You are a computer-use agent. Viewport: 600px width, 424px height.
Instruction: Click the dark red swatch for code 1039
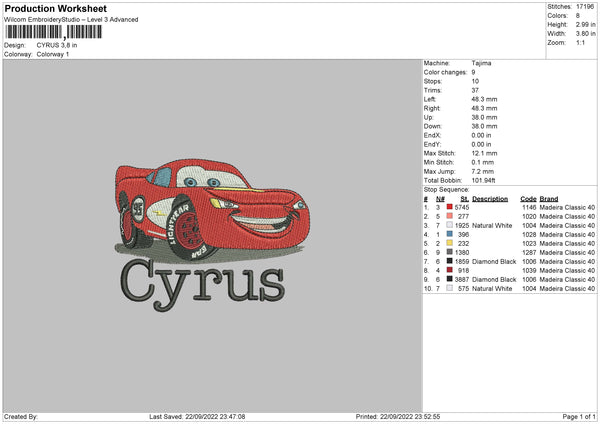coord(451,270)
